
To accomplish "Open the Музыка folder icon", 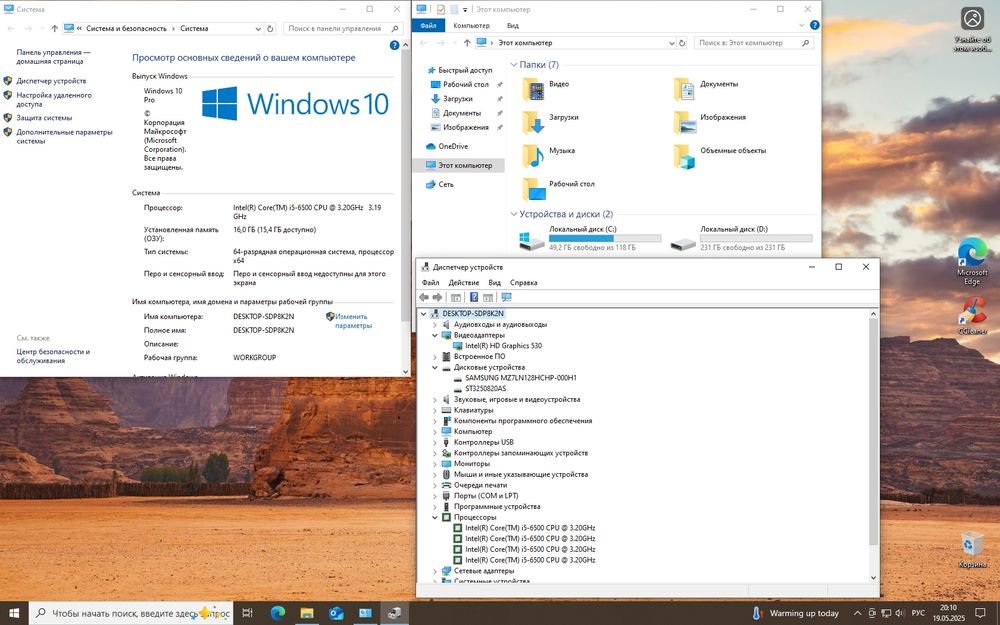I will pyautogui.click(x=533, y=156).
